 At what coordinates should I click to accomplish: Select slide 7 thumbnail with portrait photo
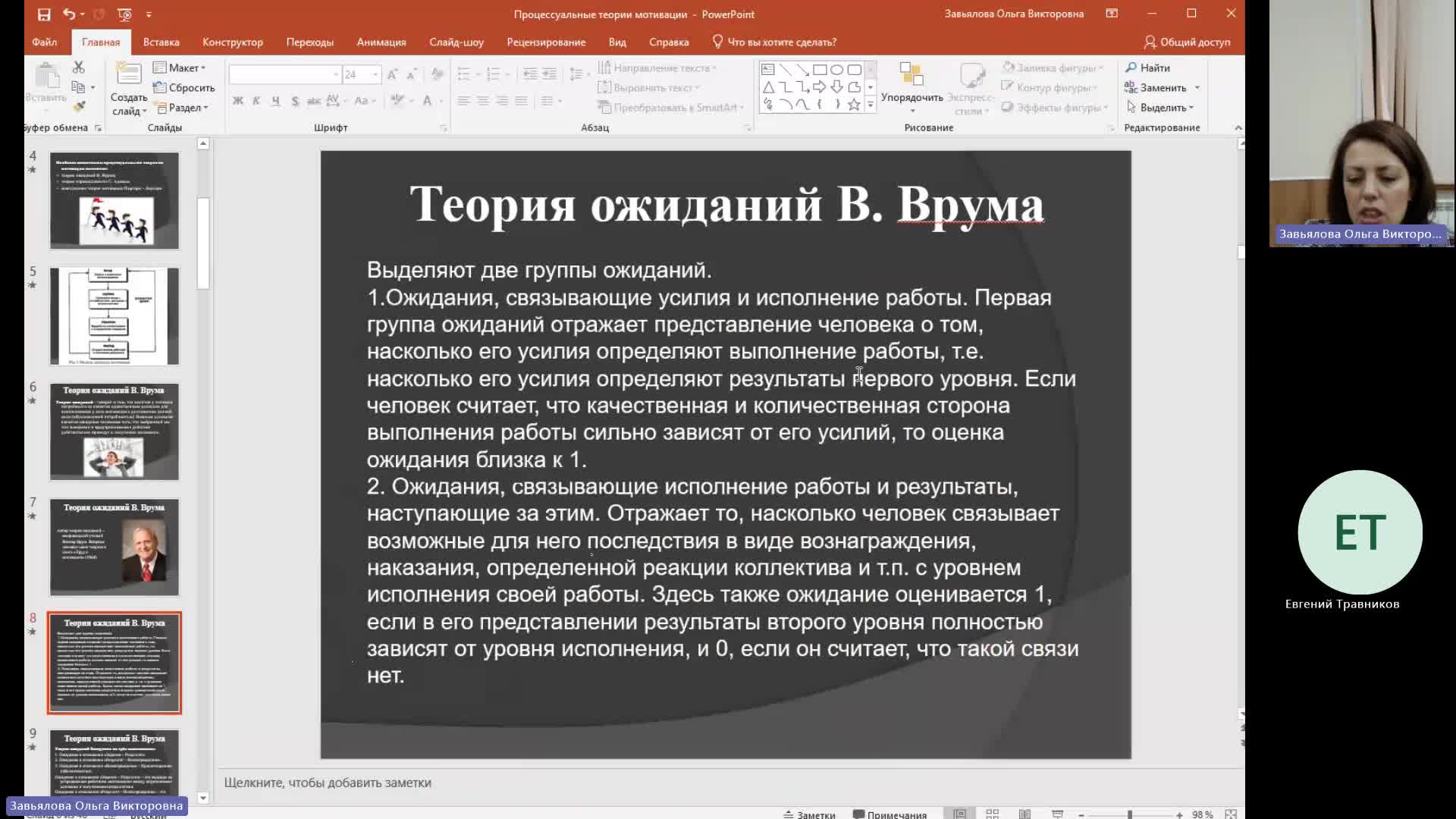point(115,547)
